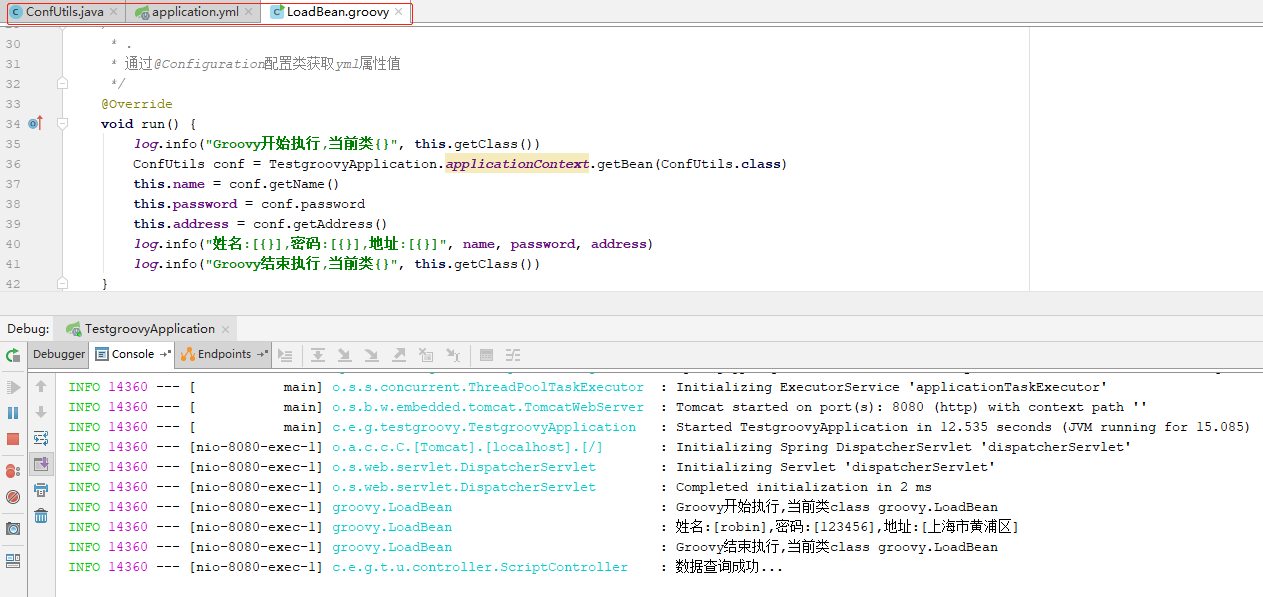The width and height of the screenshot is (1263, 597).
Task: Click Trace Current Stream Chain icon
Action: pos(513,355)
